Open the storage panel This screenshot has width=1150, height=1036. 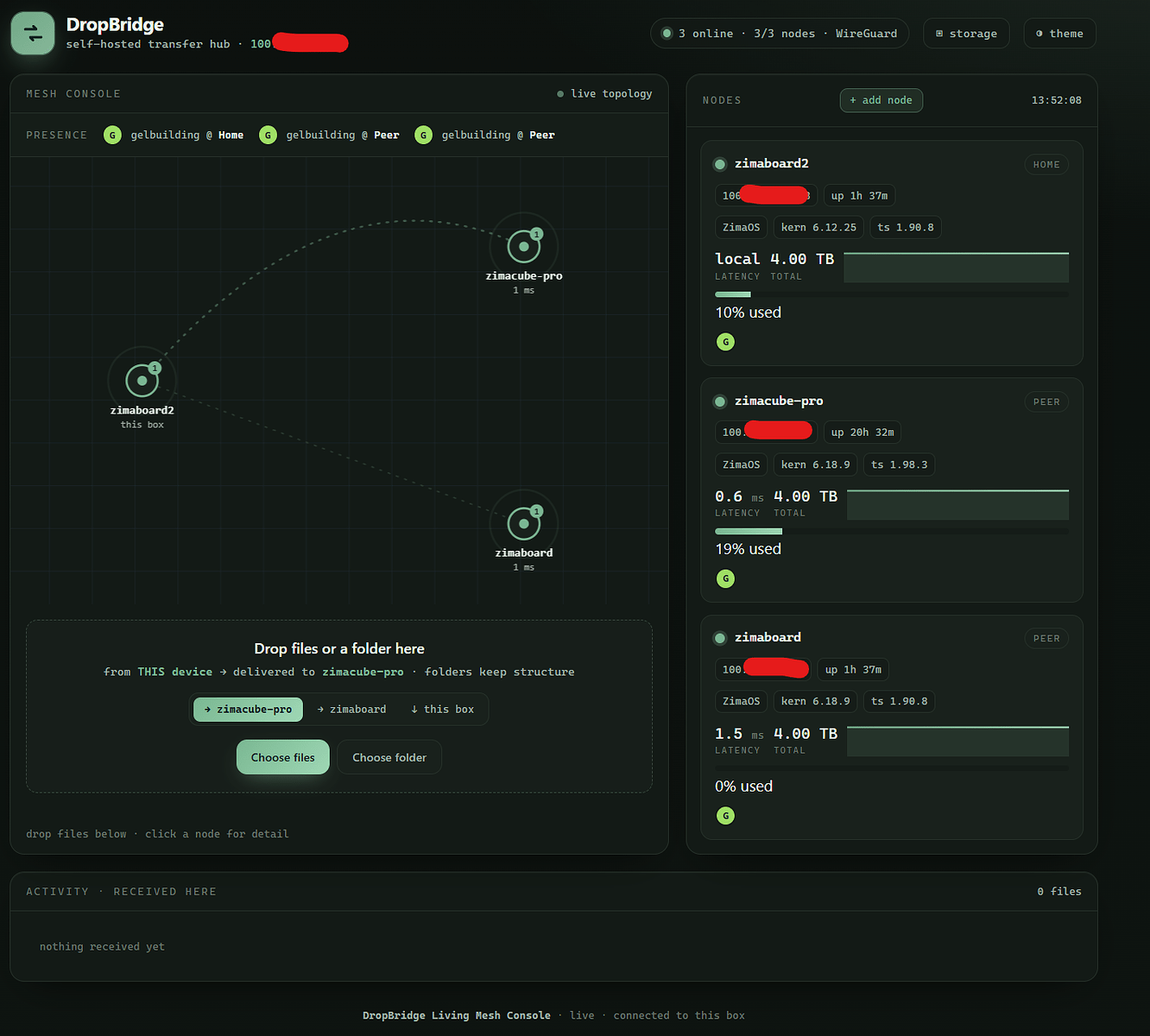pos(966,34)
